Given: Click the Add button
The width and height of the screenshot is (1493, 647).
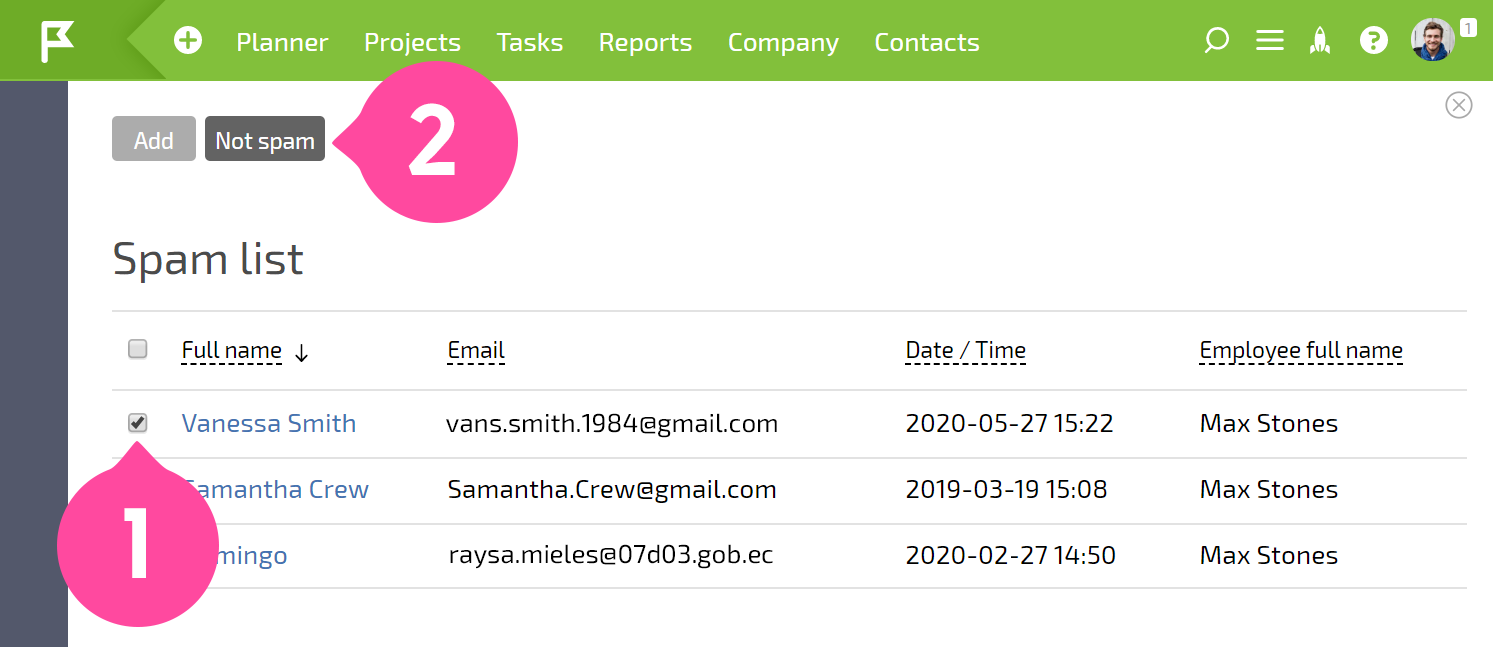Looking at the screenshot, I should [x=154, y=139].
